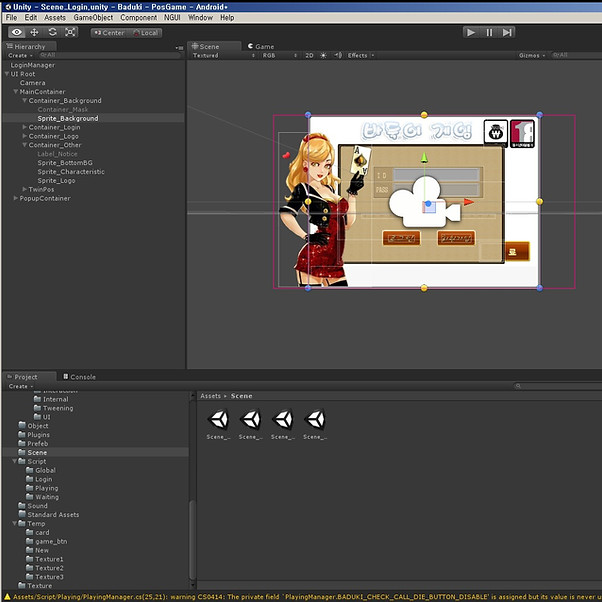Select the Move transform tool
Viewport: 602px width, 602px height.
(35, 32)
